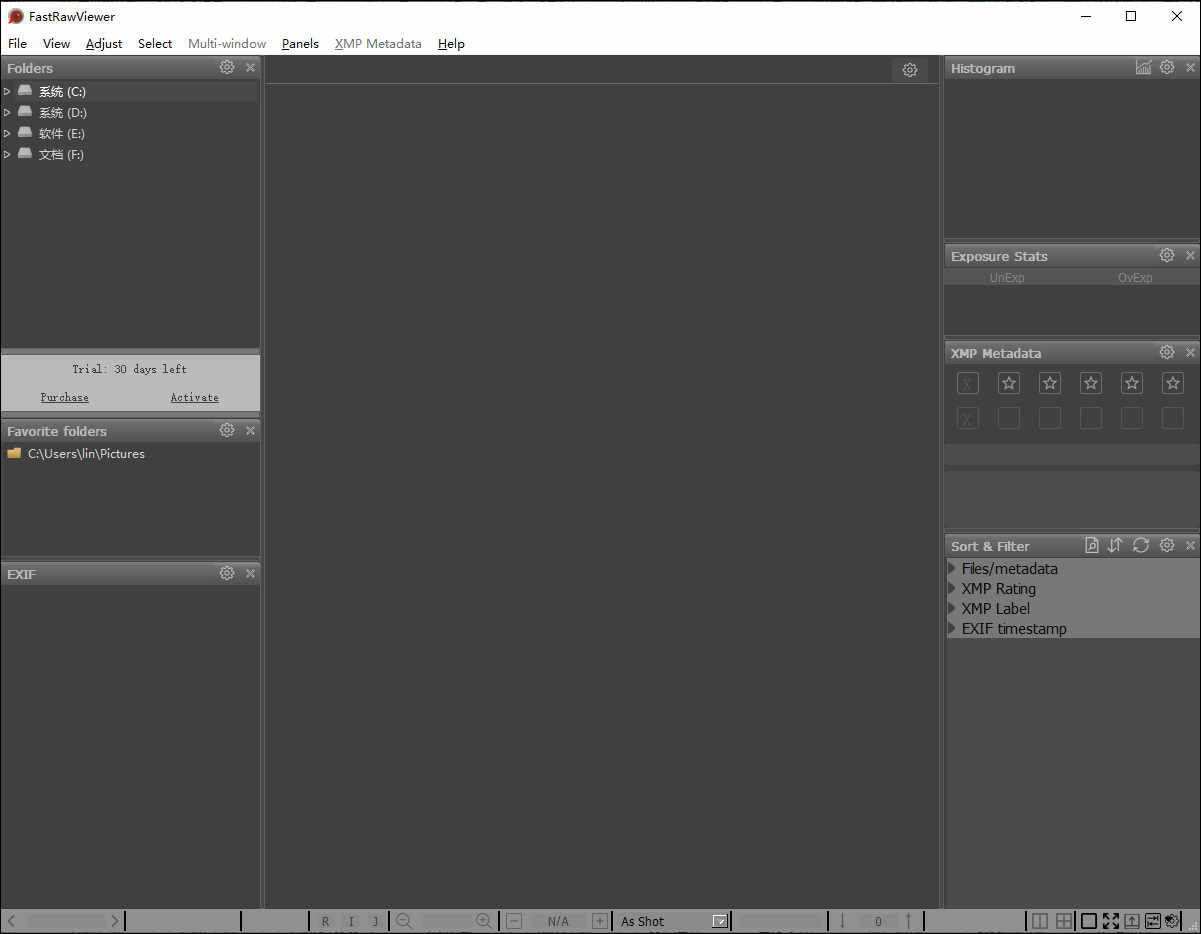1201x934 pixels.
Task: Click the Activate link
Action: 194,397
